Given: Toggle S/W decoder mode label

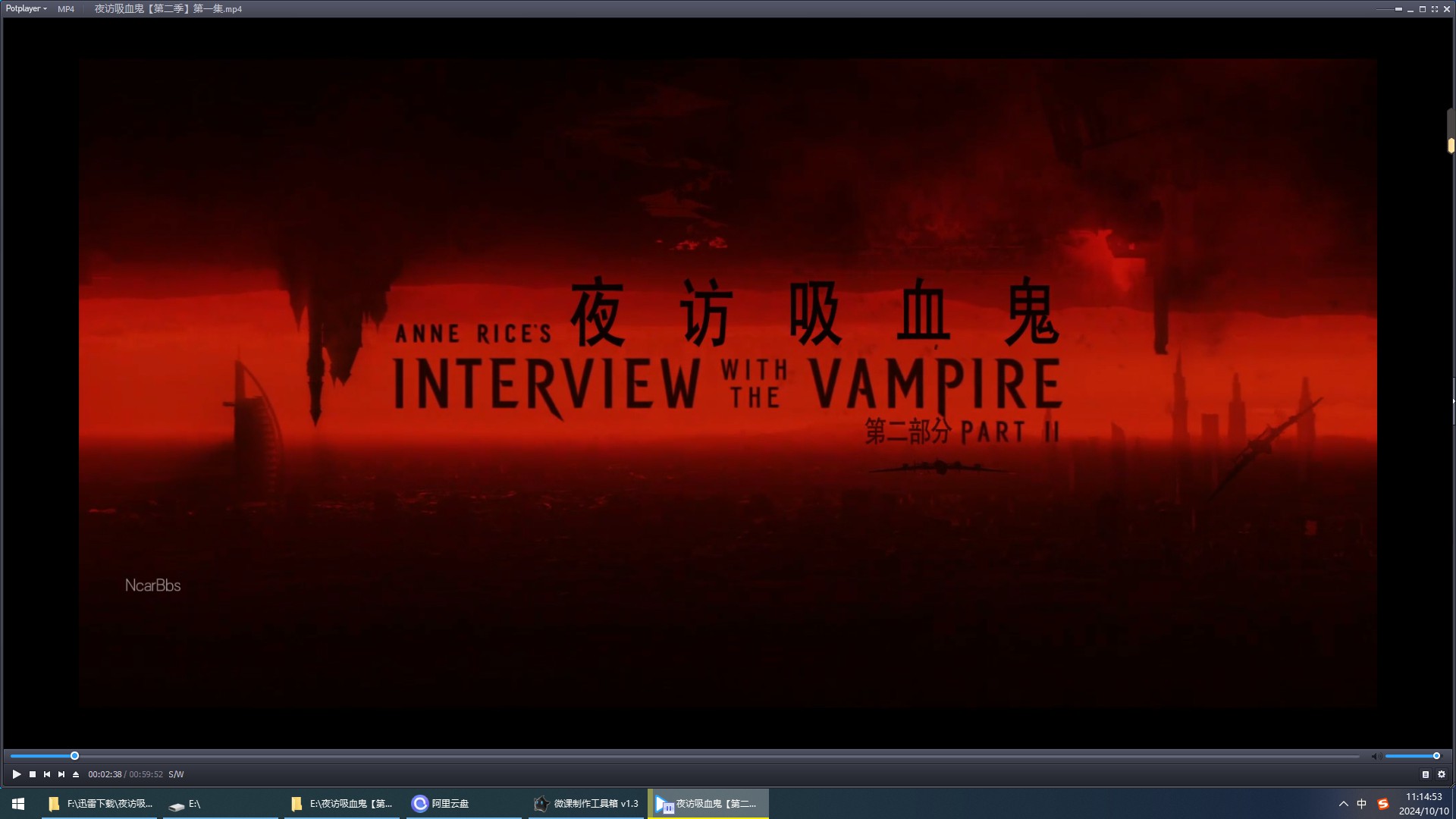Looking at the screenshot, I should pos(176,774).
